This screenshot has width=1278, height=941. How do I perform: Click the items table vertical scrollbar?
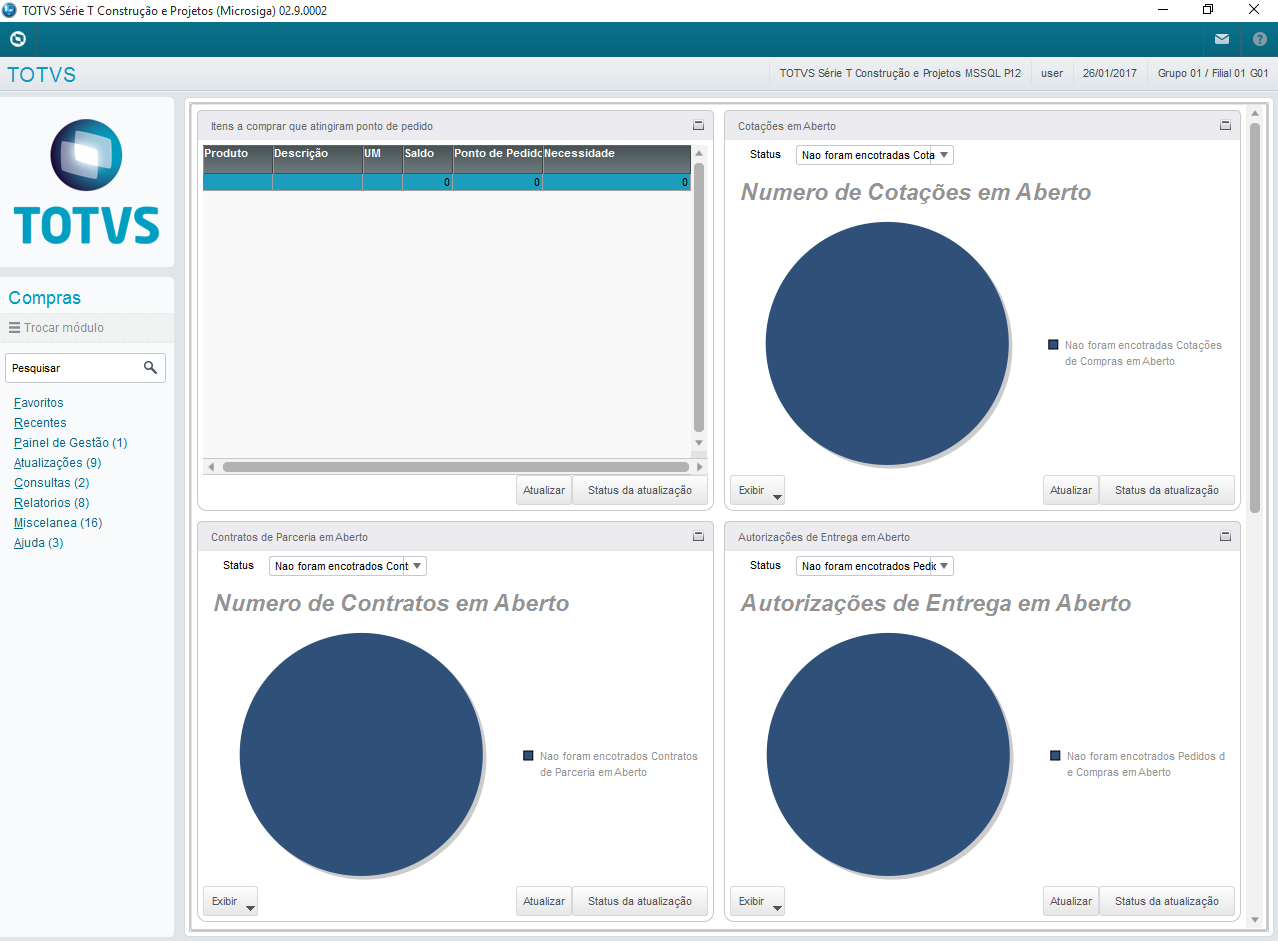699,297
